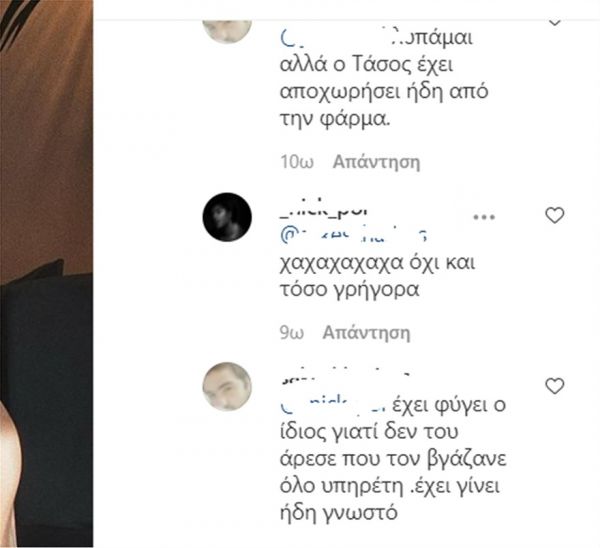The image size is (600, 548).
Task: Click the 9ω timestamp
Action: (292, 333)
